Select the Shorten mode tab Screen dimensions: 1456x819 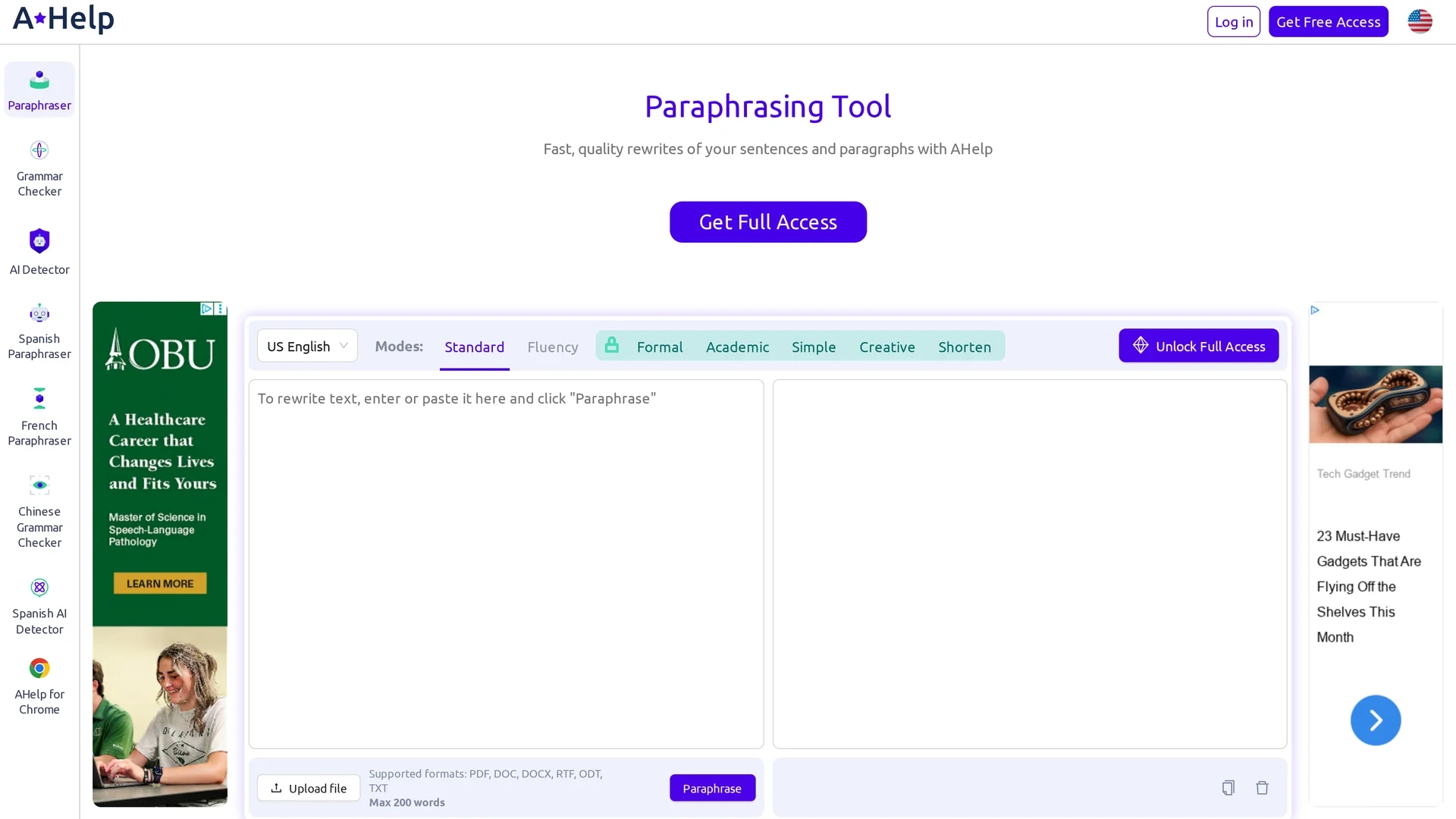point(964,347)
